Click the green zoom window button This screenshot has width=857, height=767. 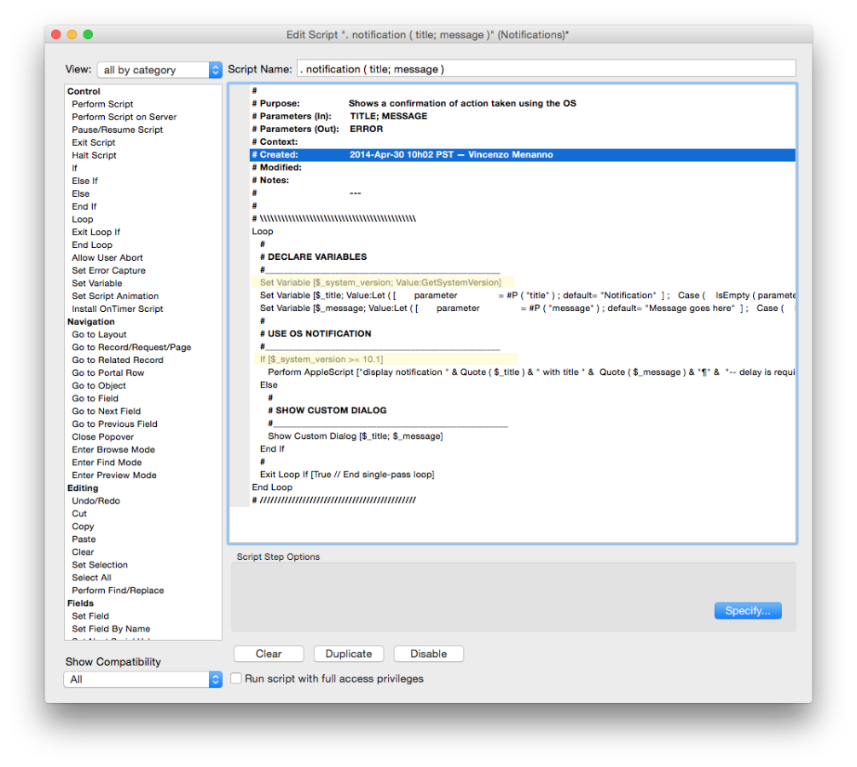87,34
